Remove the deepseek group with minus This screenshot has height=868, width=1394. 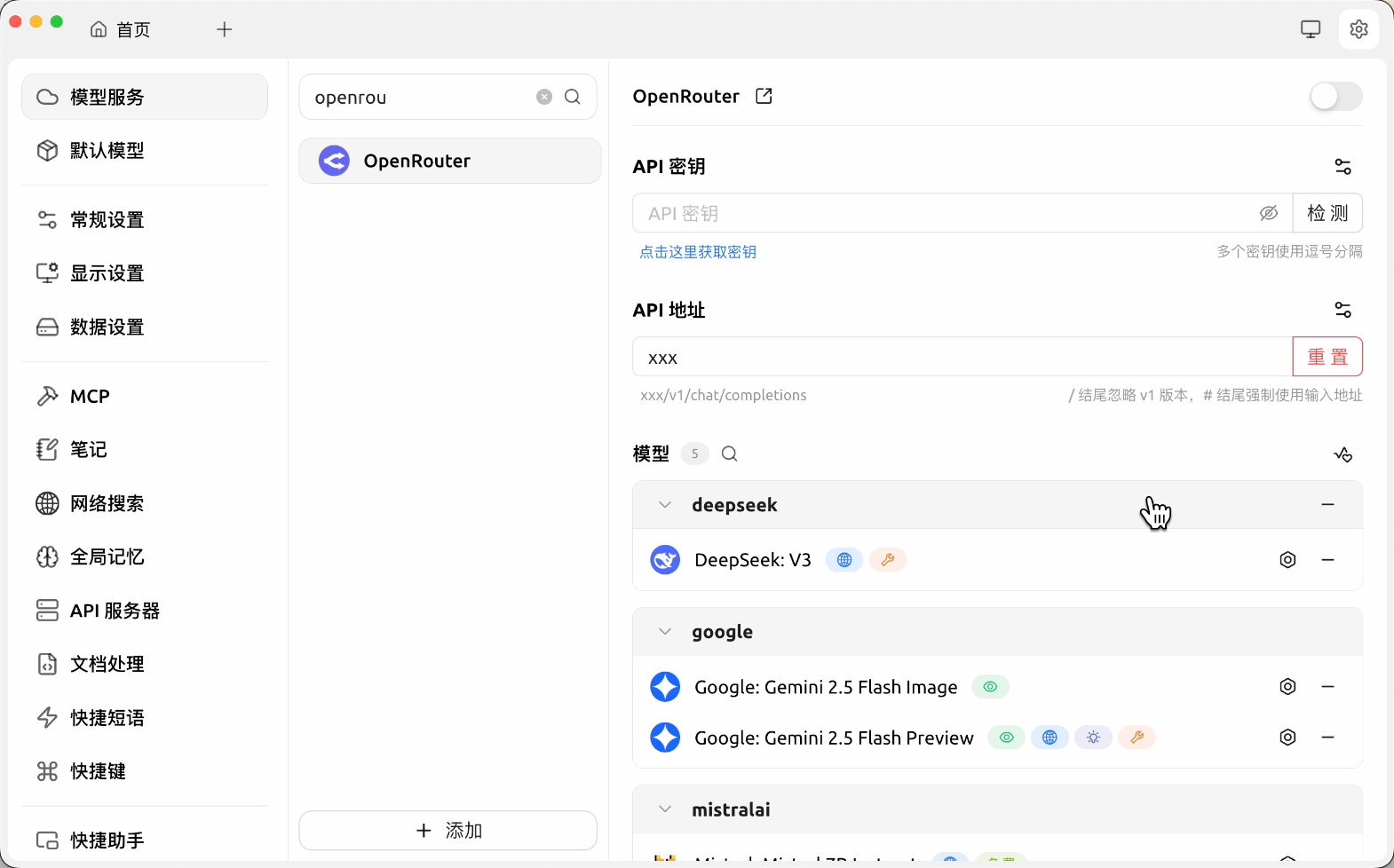[1327, 504]
